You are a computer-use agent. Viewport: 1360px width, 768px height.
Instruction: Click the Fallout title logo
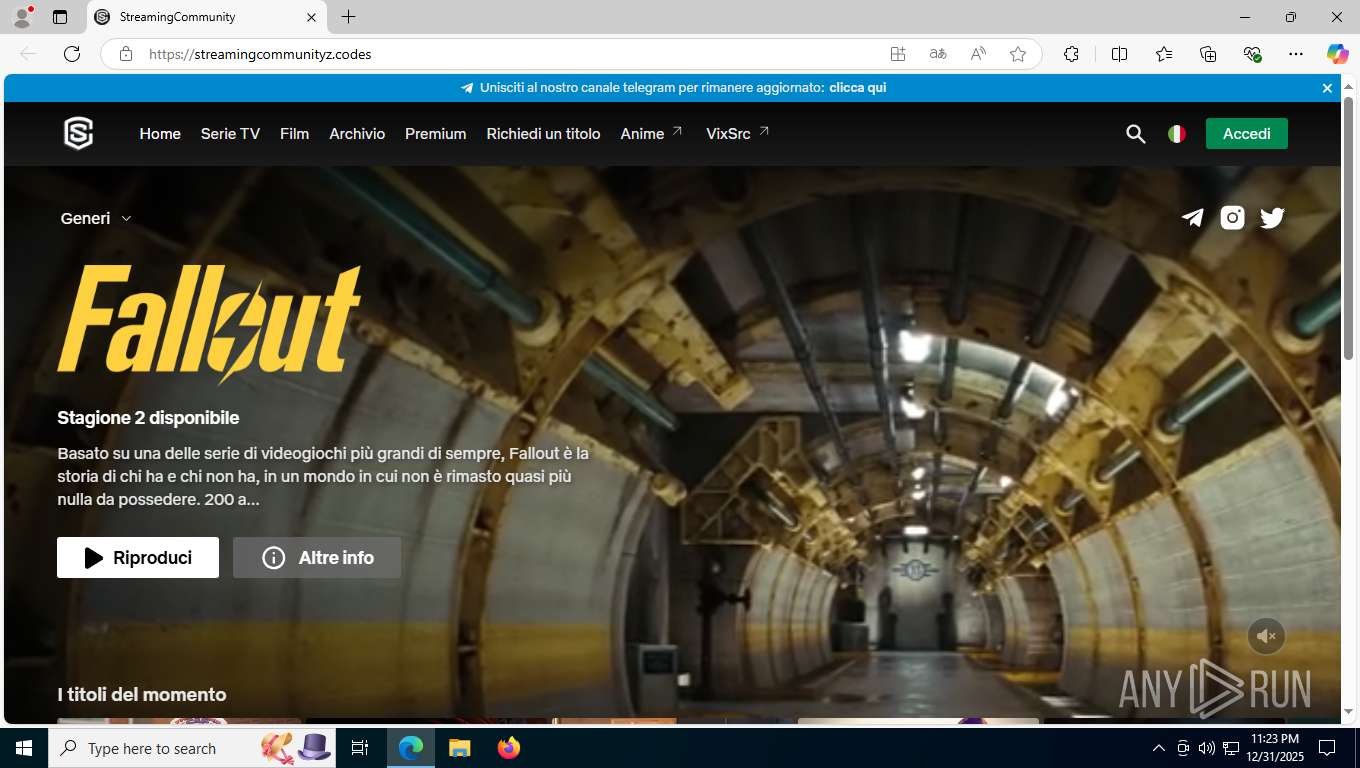(x=209, y=324)
